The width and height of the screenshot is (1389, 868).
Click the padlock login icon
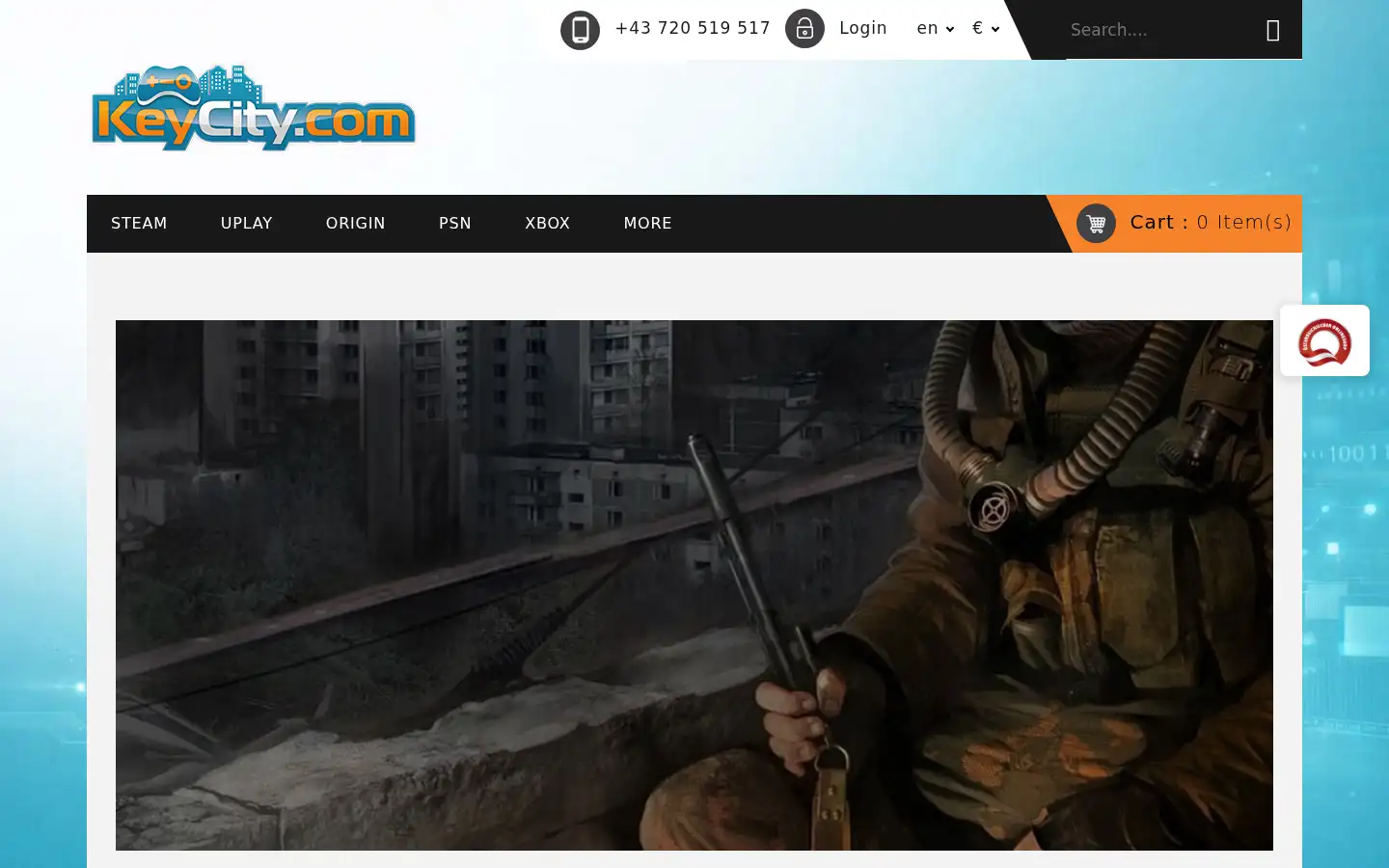(x=804, y=29)
